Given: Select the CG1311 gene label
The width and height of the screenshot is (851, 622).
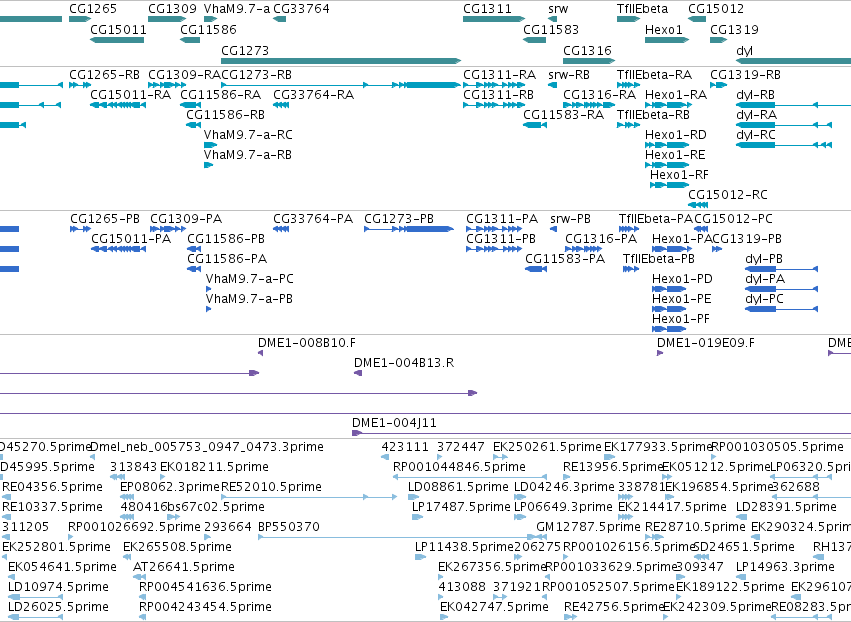Looking at the screenshot, I should (x=487, y=9).
